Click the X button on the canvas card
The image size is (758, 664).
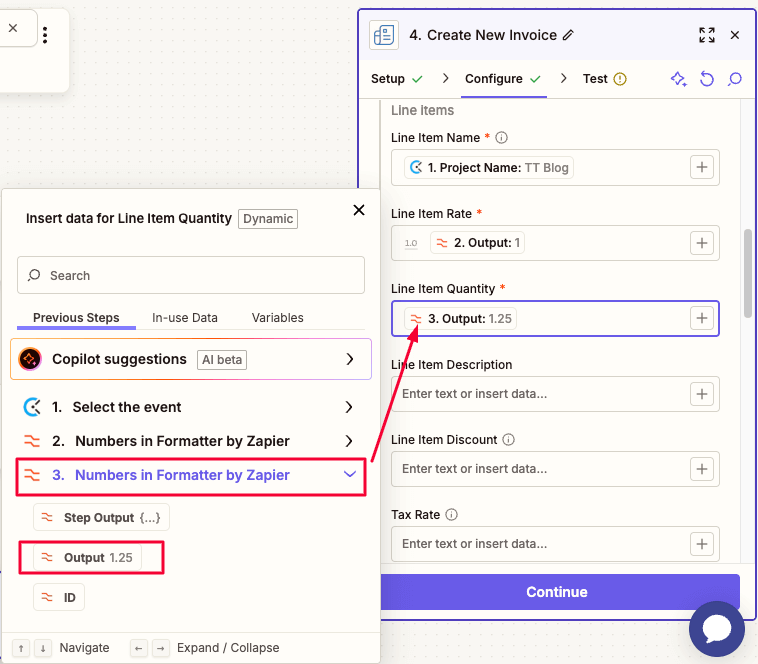coord(13,28)
